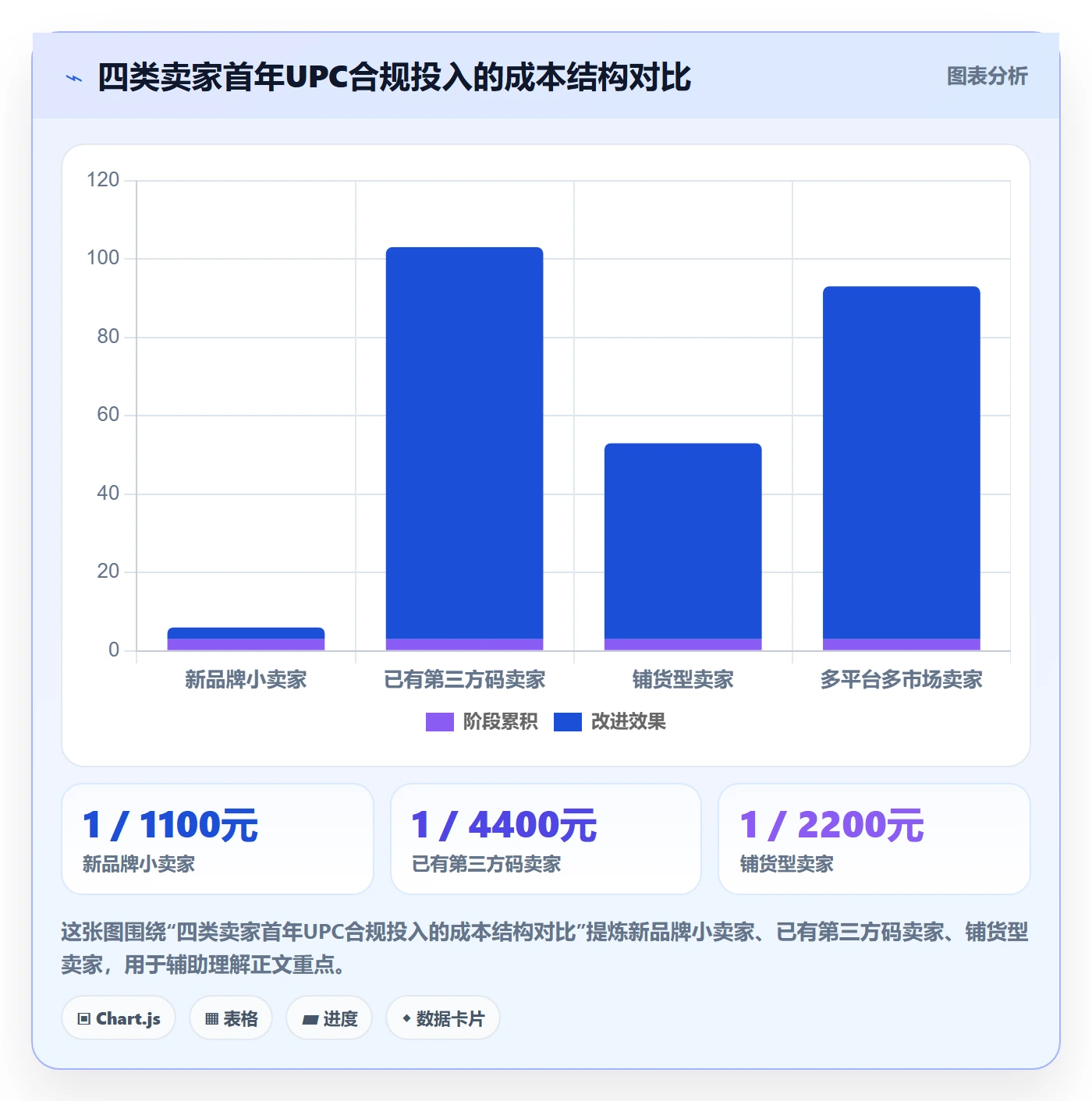This screenshot has height=1101, width=1092.
Task: Click x-axis label 铺货型卖家
Action: pos(683,680)
